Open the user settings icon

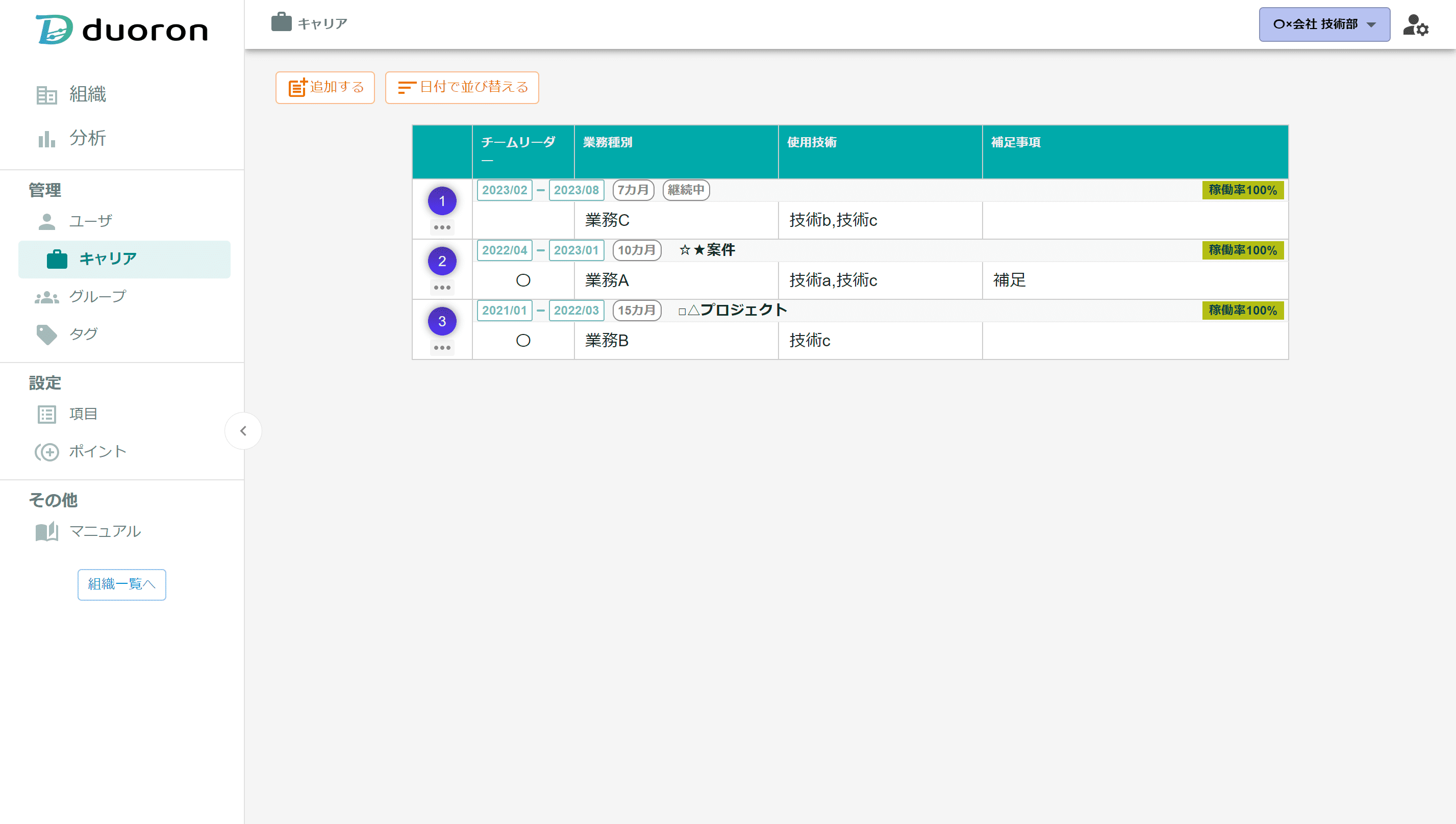tap(1415, 25)
